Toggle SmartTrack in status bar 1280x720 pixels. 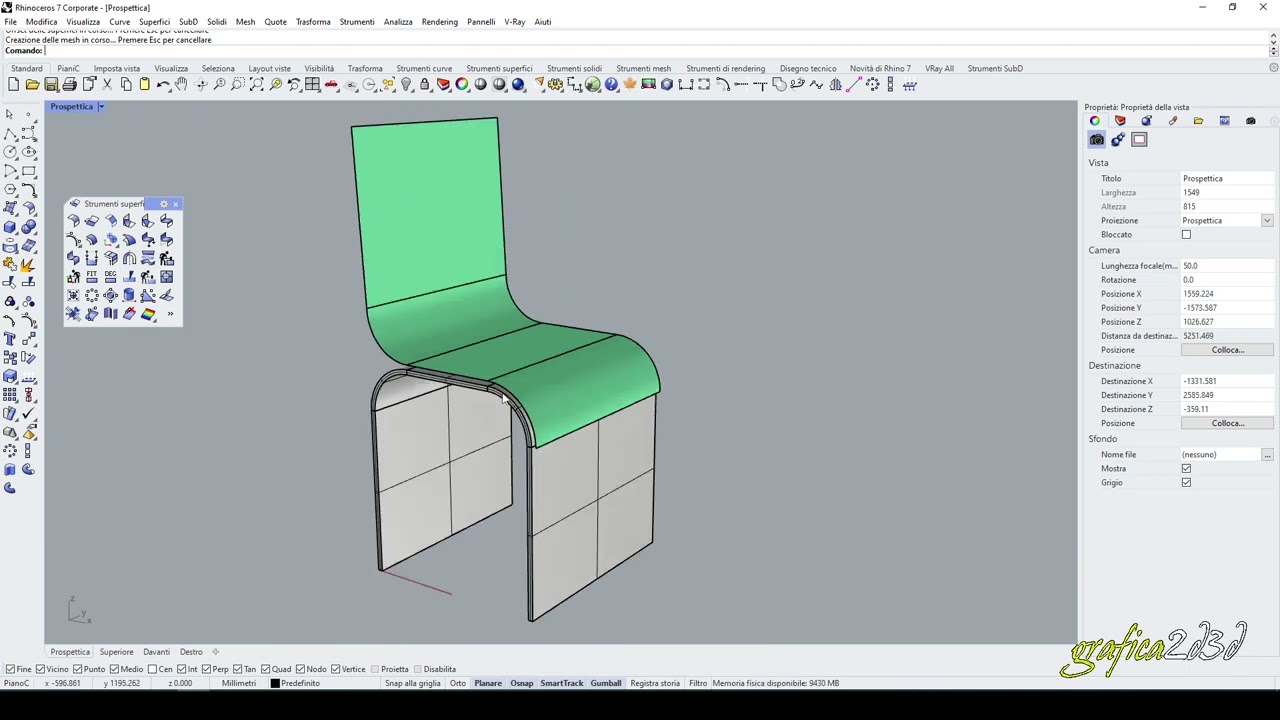[562, 683]
